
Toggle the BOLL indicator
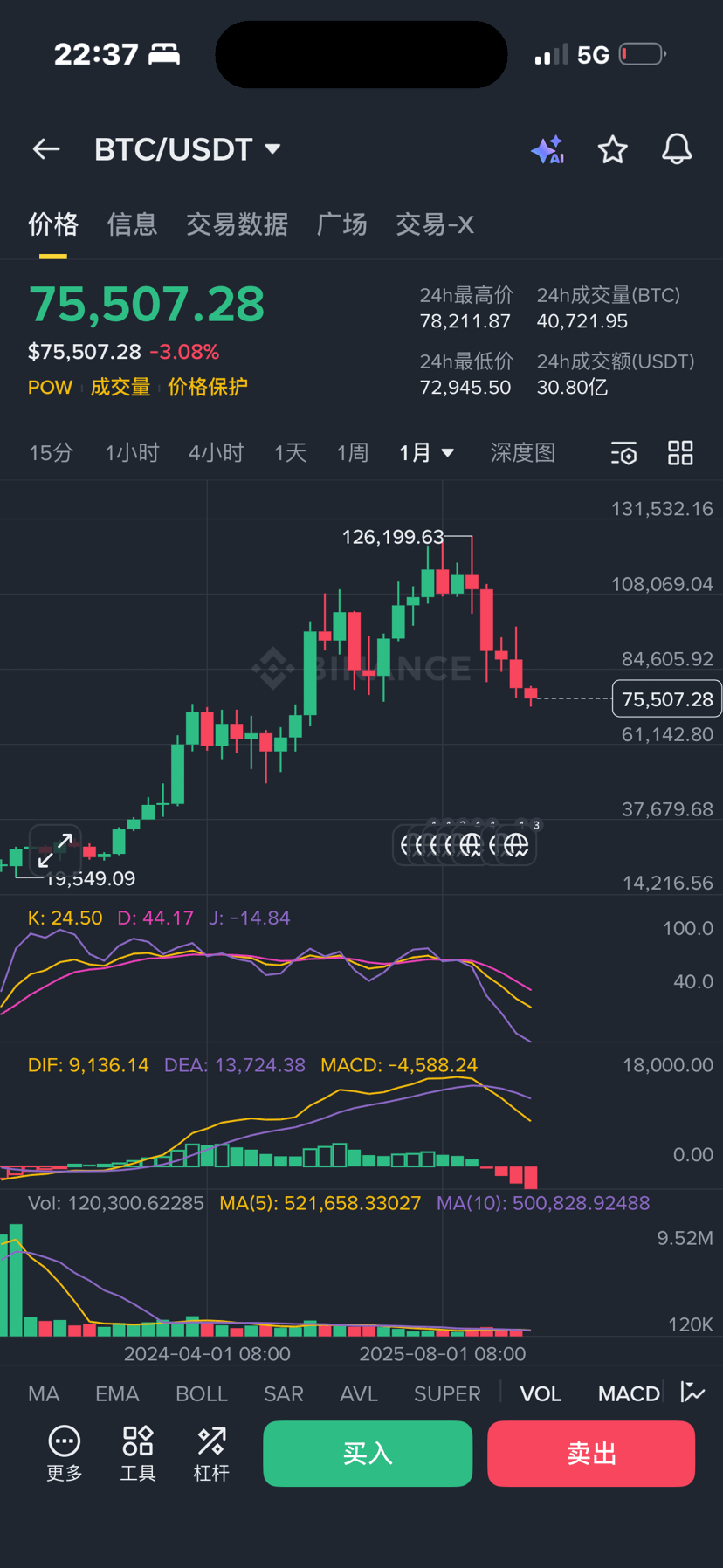point(202,1393)
